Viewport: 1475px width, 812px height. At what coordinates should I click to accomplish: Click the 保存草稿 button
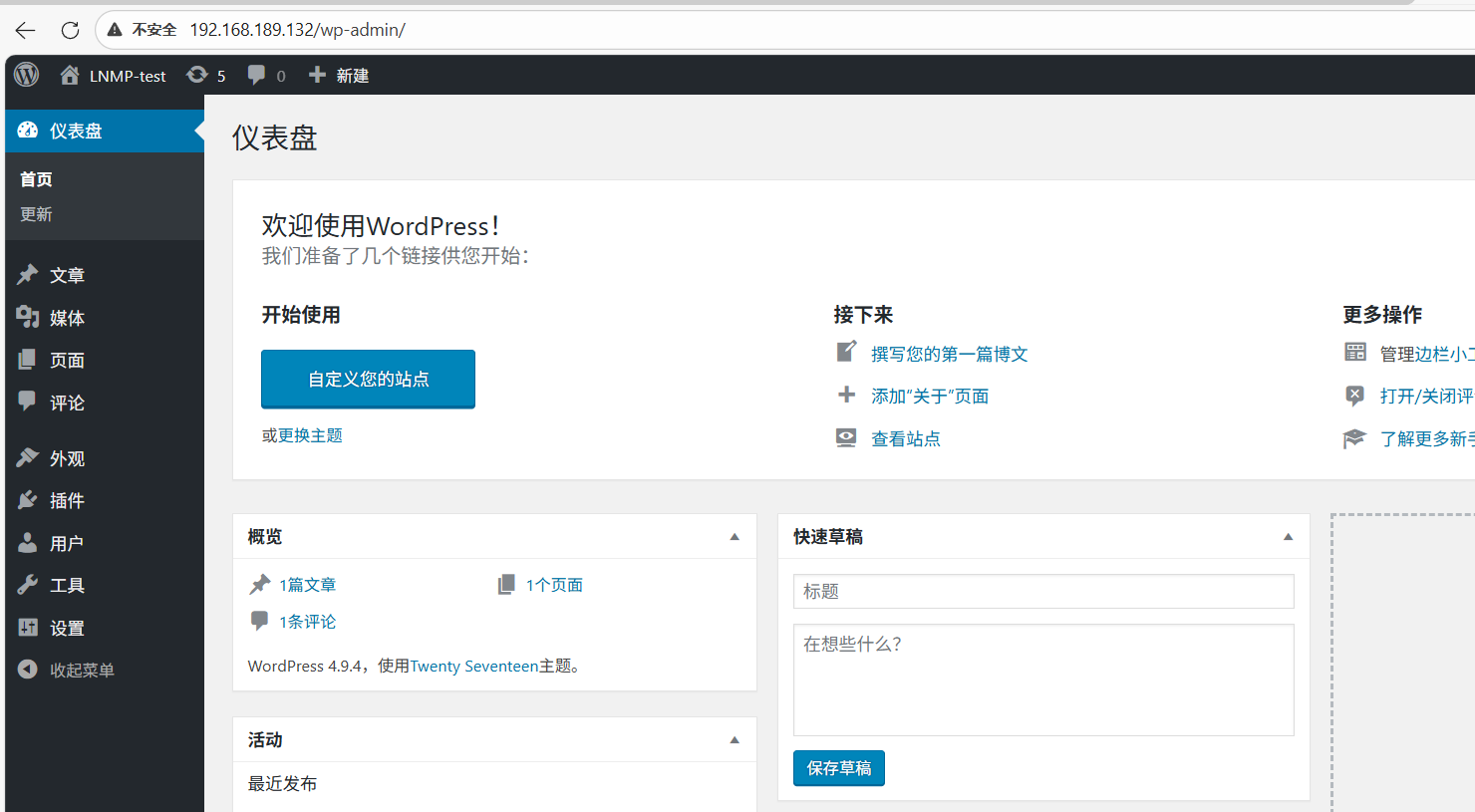point(839,768)
